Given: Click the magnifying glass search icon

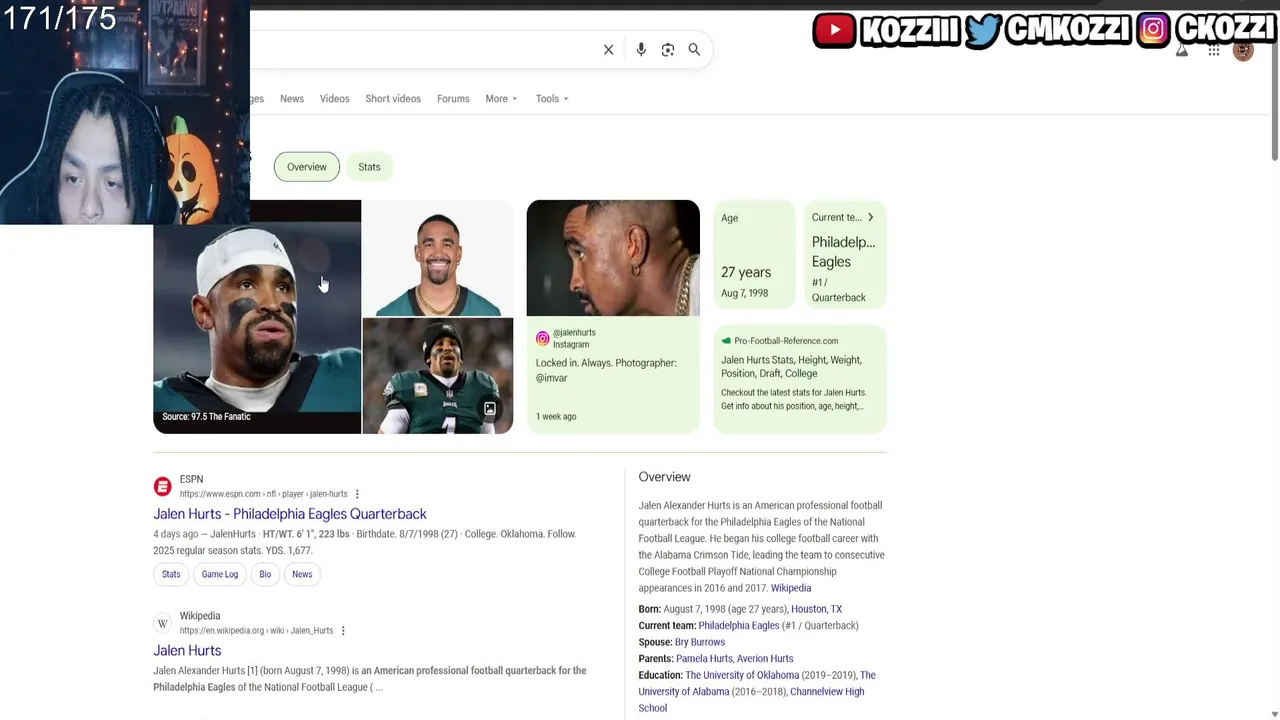Looking at the screenshot, I should [694, 50].
